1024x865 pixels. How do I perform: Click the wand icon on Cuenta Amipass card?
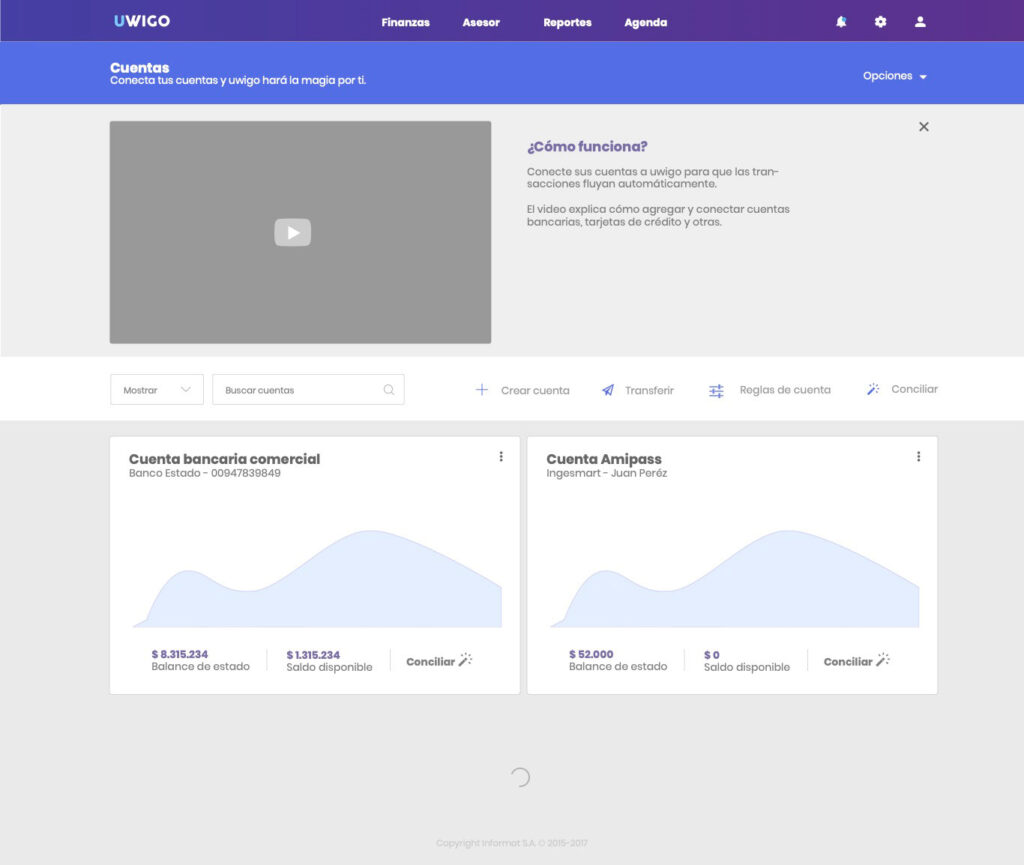coord(882,659)
